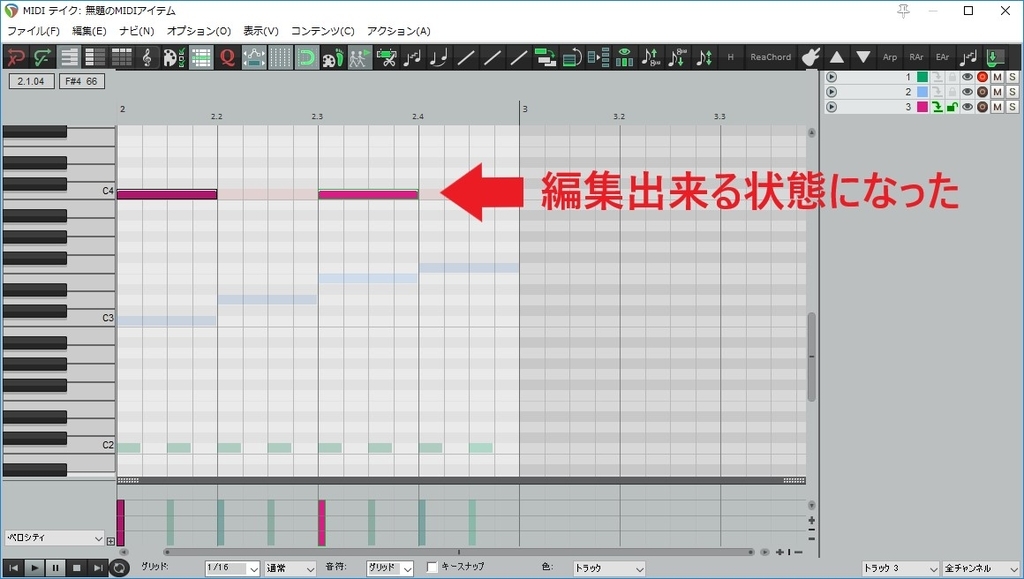1024x579 pixels.
Task: Click the eye over bars visibility icon
Action: click(x=624, y=57)
